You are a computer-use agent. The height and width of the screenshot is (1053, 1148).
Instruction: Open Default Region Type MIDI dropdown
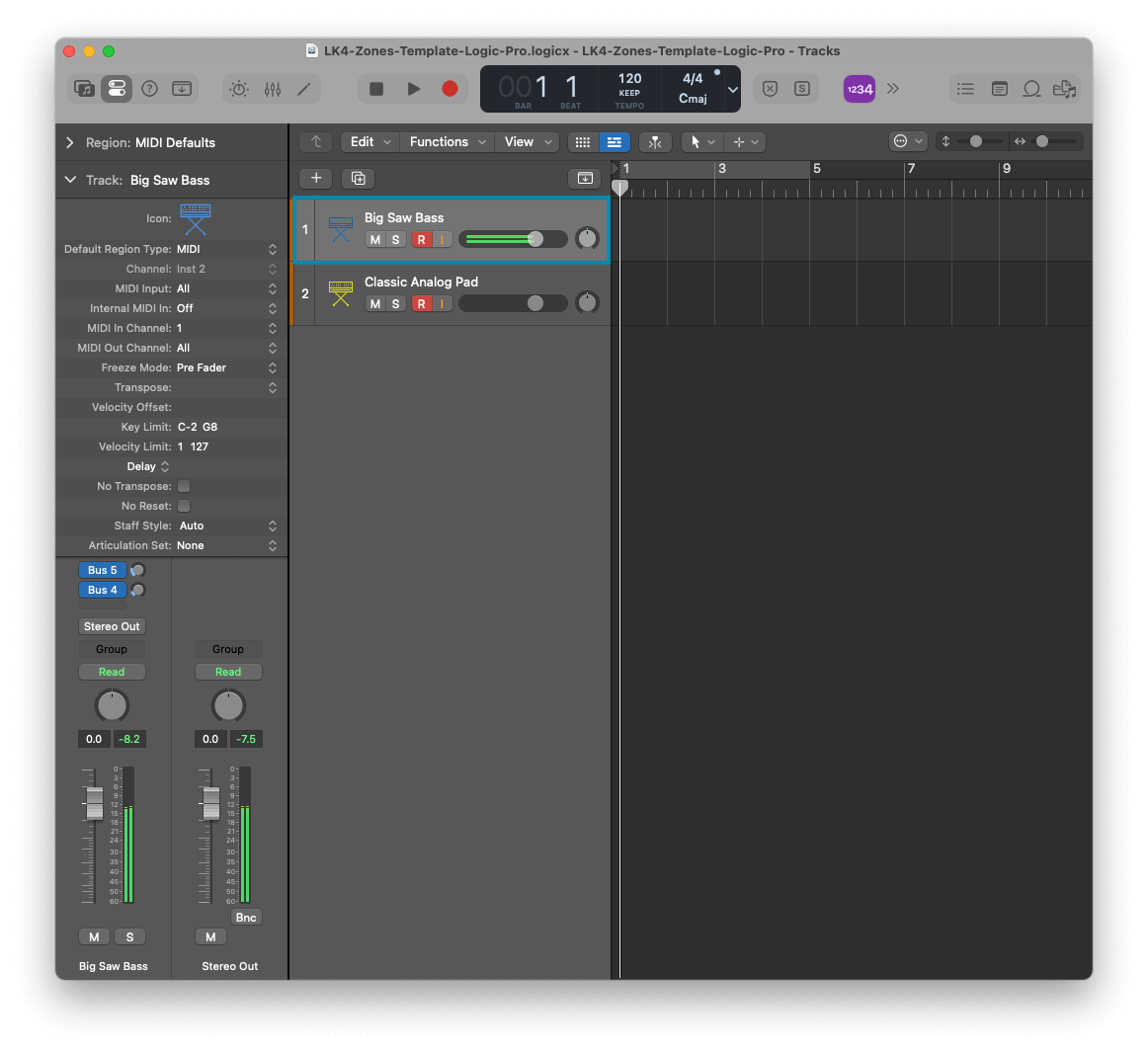(x=226, y=249)
